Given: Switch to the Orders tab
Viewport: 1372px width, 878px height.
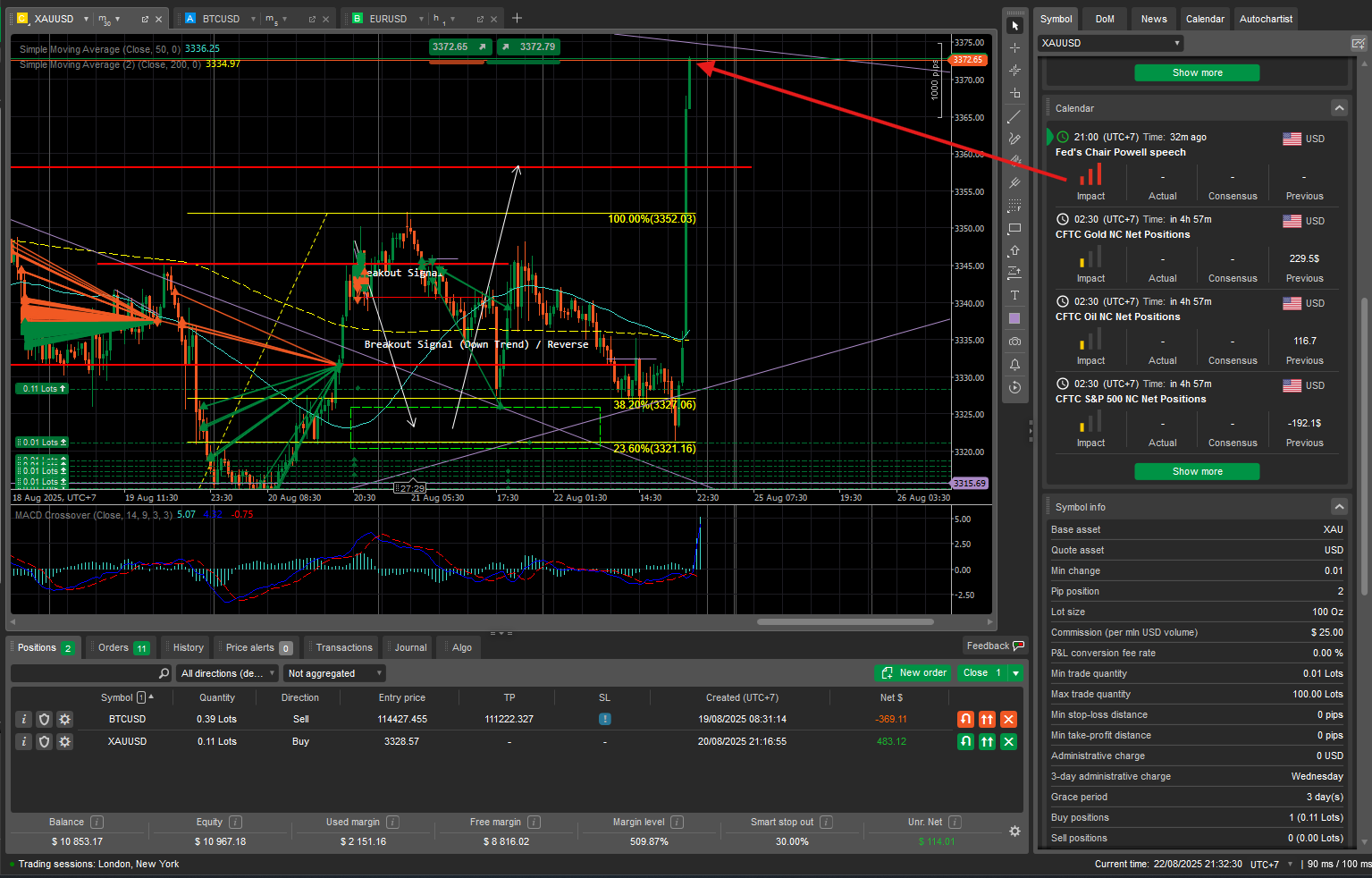Looking at the screenshot, I should (x=122, y=647).
